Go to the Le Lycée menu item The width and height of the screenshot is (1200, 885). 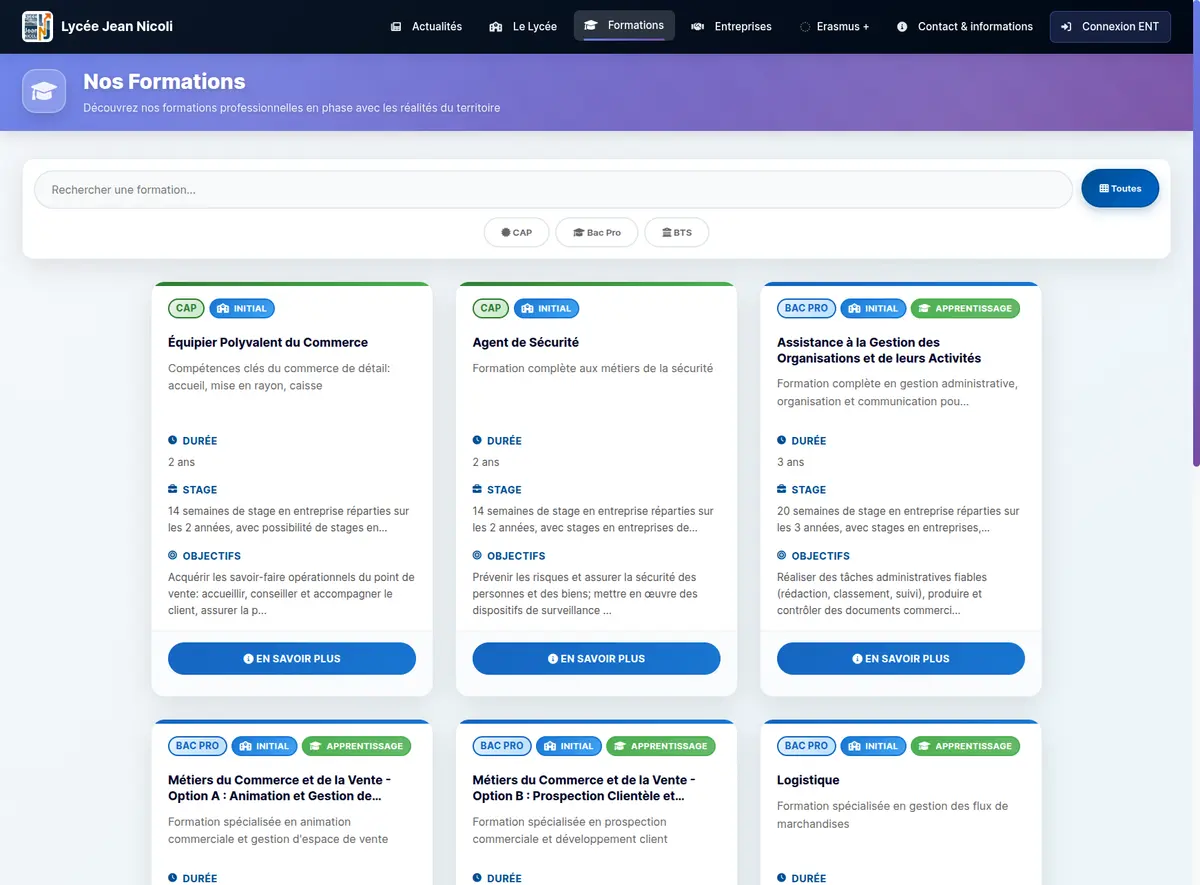(x=523, y=26)
